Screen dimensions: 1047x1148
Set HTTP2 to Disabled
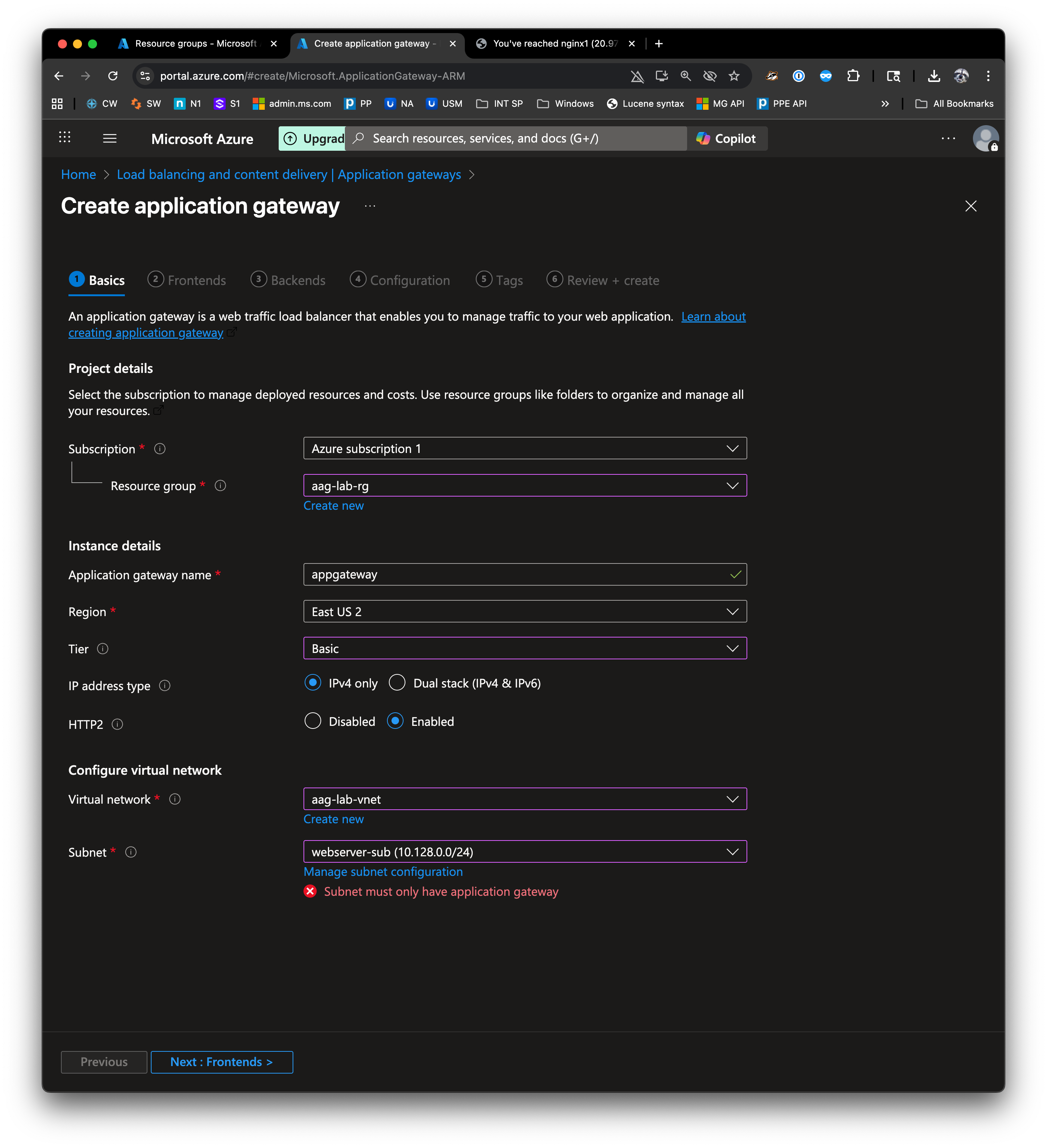coord(313,721)
